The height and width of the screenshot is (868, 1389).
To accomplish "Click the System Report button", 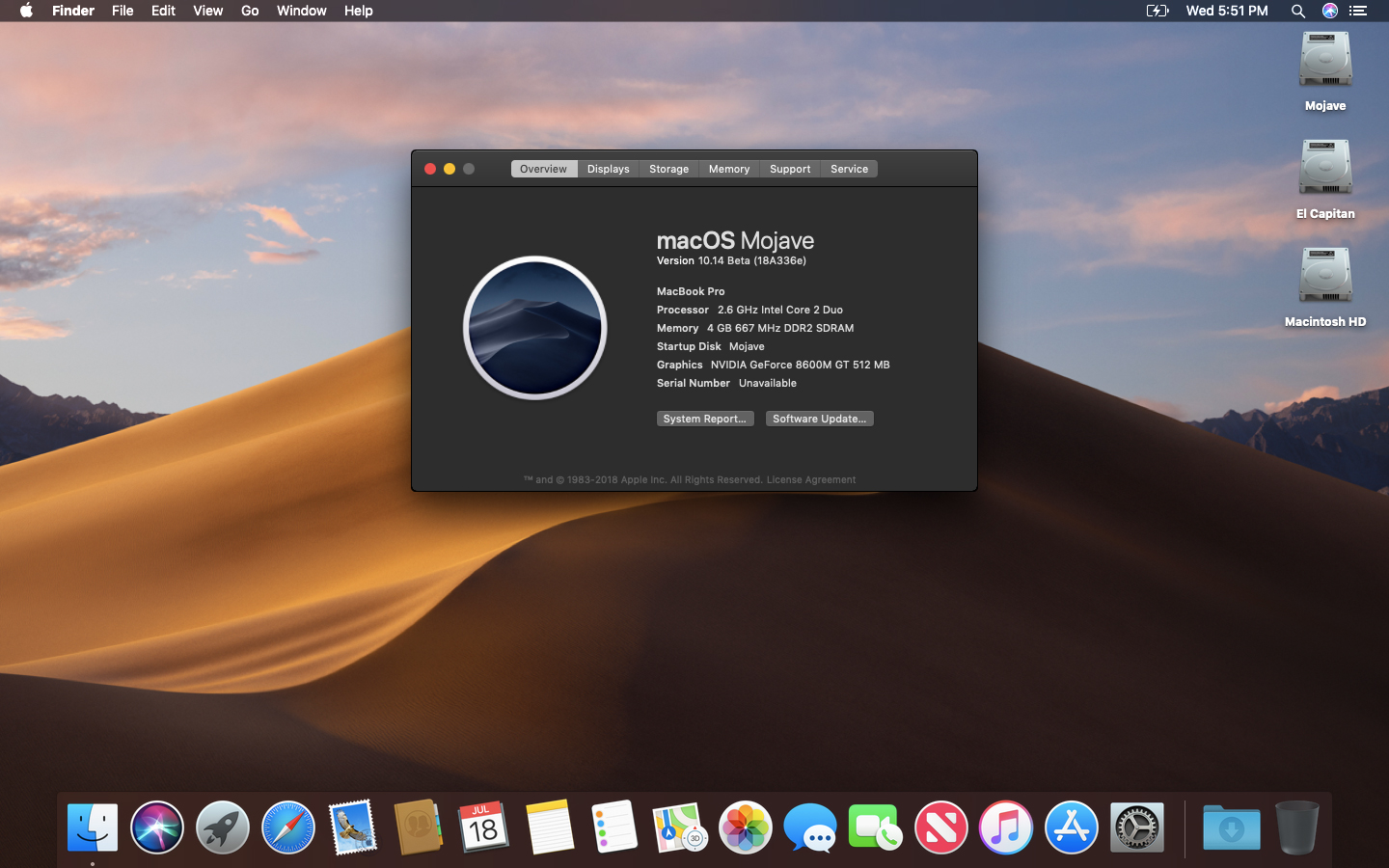I will coord(705,418).
